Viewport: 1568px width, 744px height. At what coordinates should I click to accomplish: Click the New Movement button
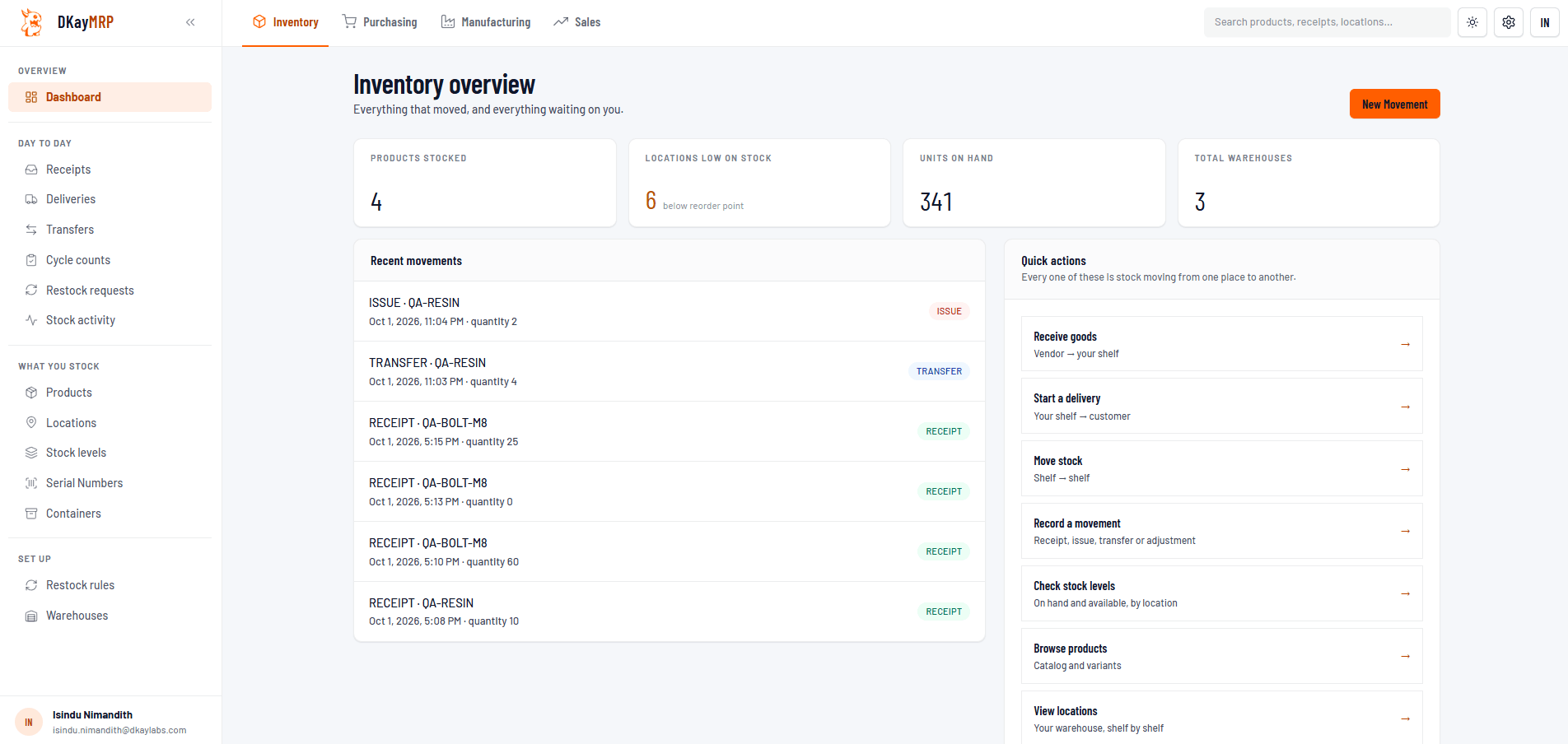[1395, 104]
